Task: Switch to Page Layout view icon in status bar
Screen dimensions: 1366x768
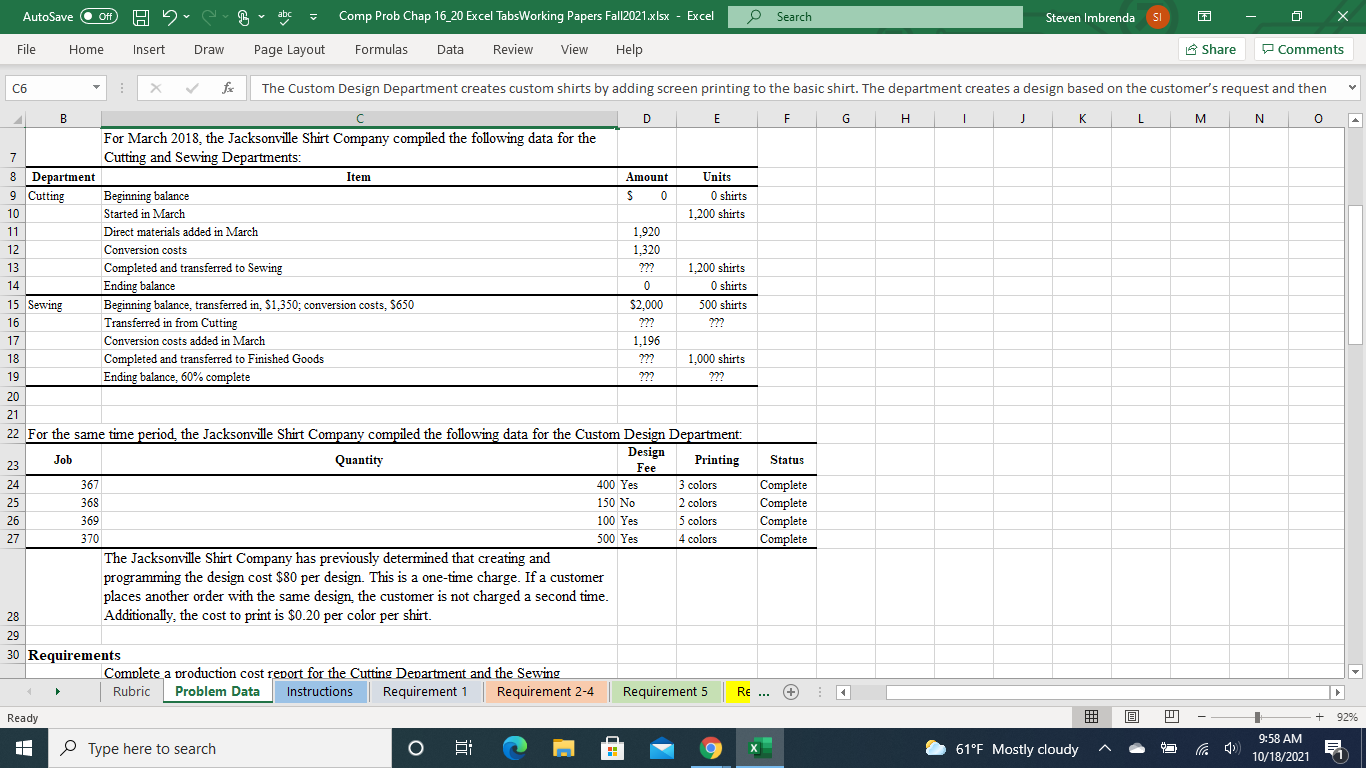Action: 1131,716
